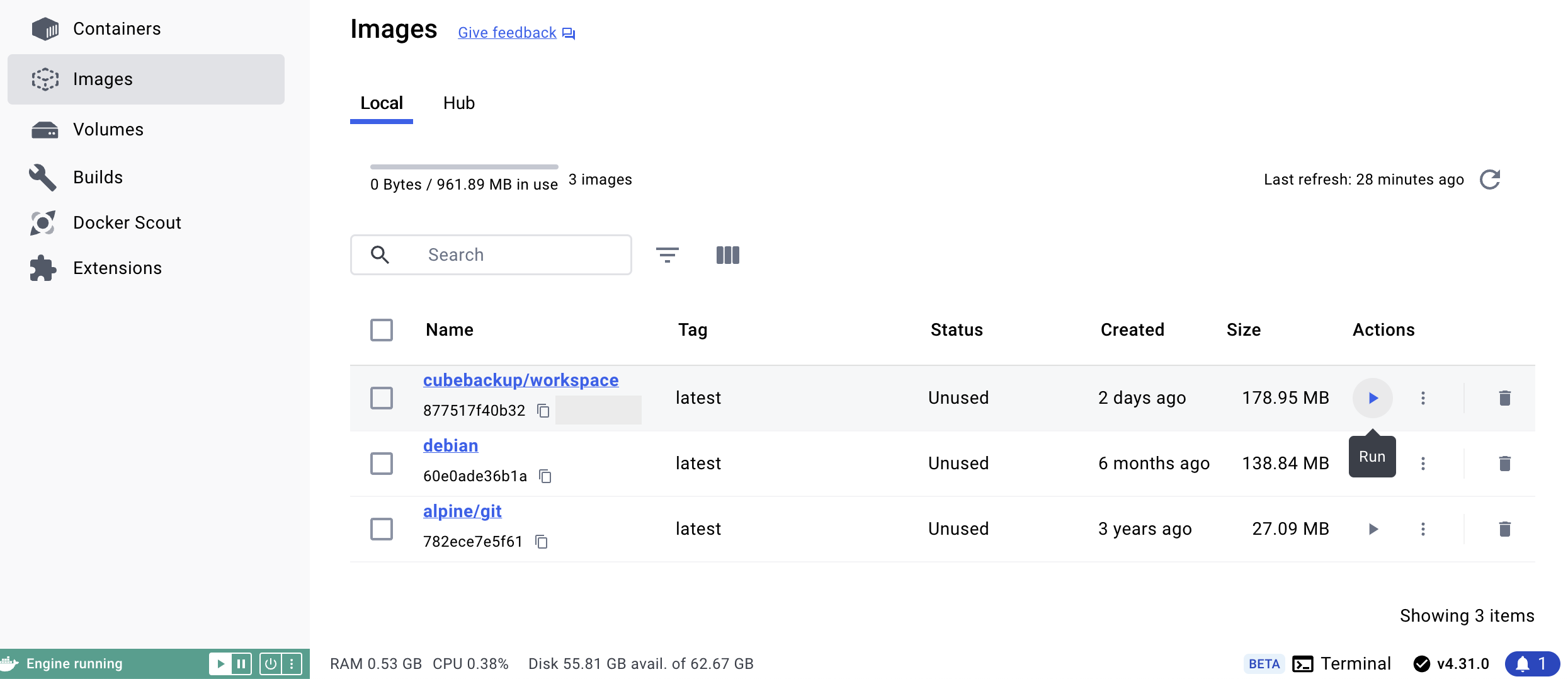Open the alpine/git image details

pos(462,511)
